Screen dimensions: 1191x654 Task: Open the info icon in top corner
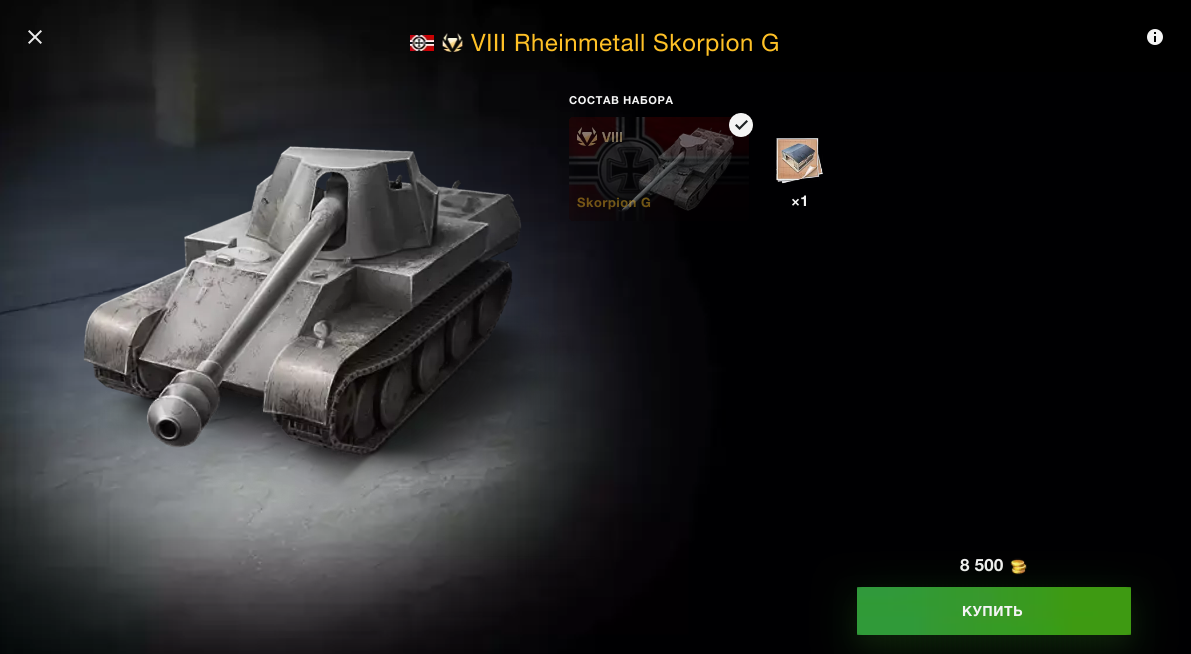pos(1155,37)
